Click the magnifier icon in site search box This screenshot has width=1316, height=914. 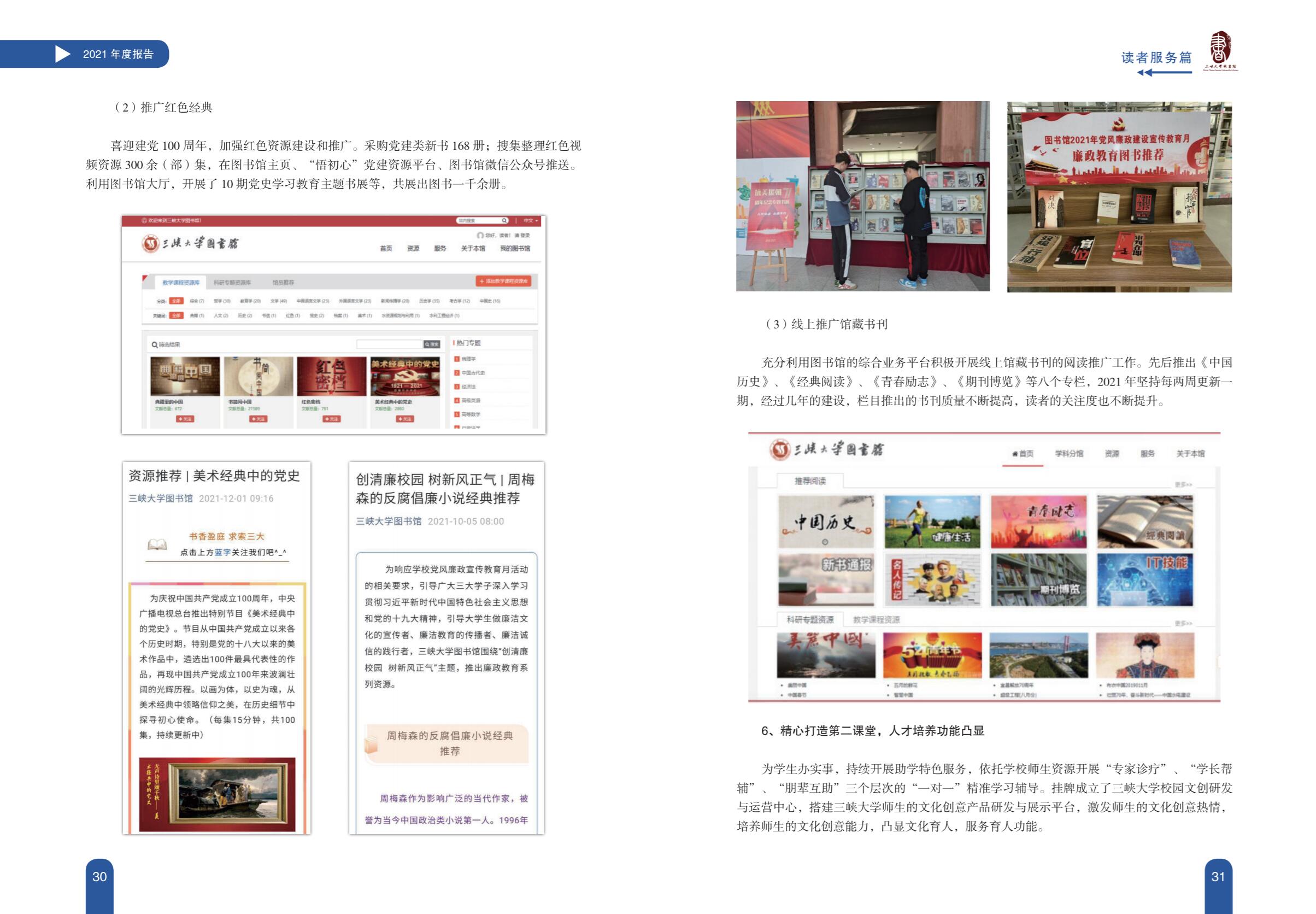(504, 220)
